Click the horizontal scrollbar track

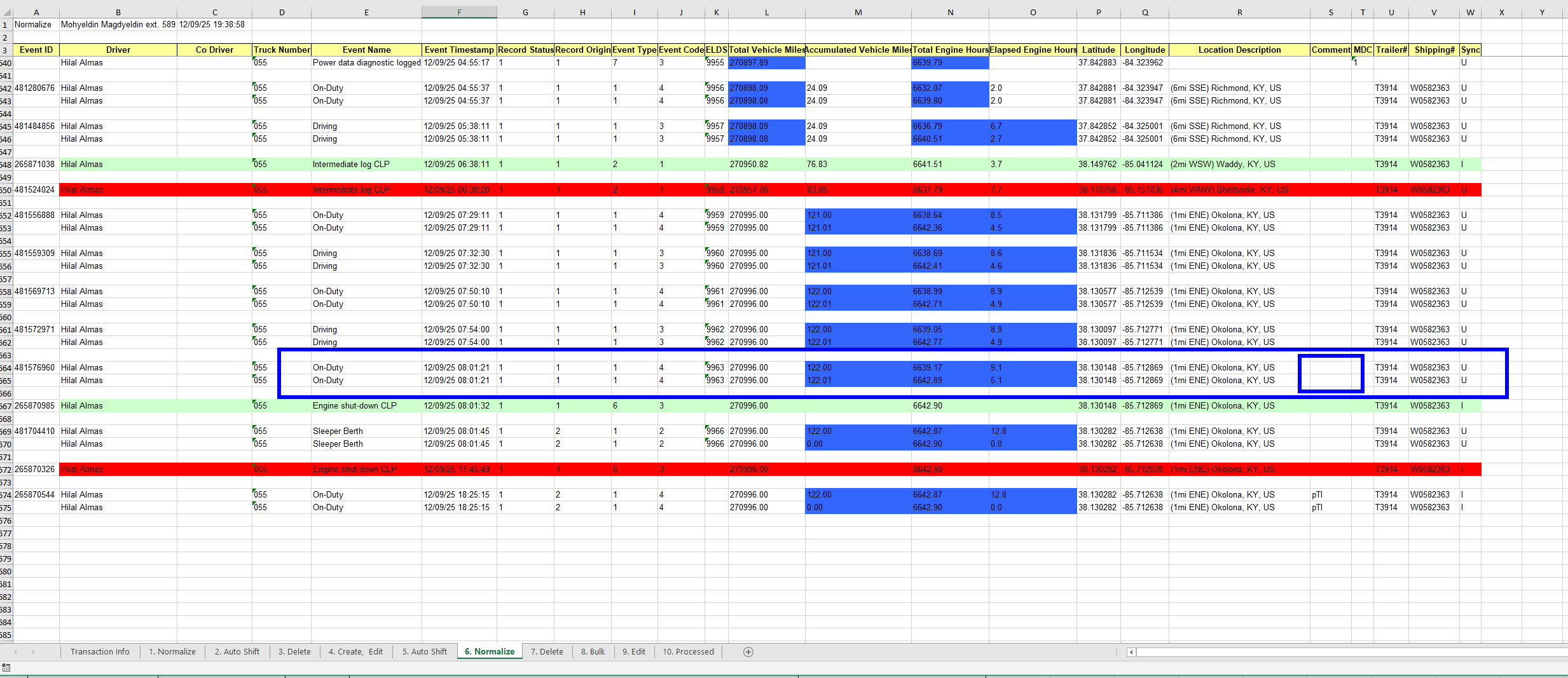[1352, 652]
